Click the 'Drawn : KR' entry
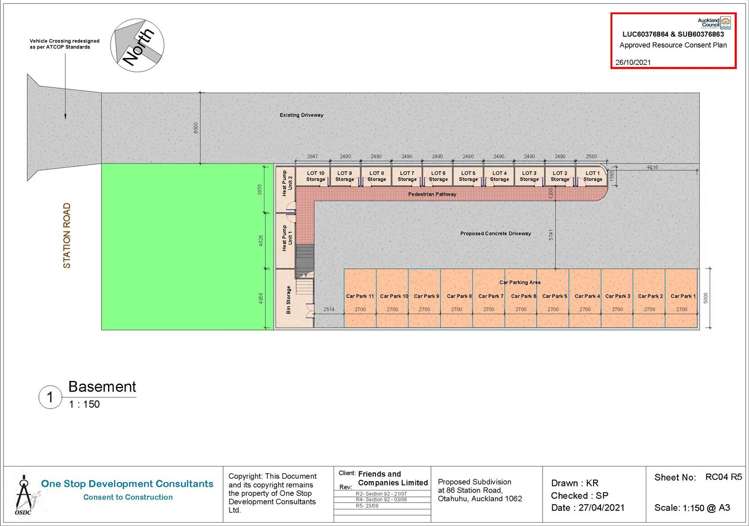The height and width of the screenshot is (526, 749). [x=575, y=483]
